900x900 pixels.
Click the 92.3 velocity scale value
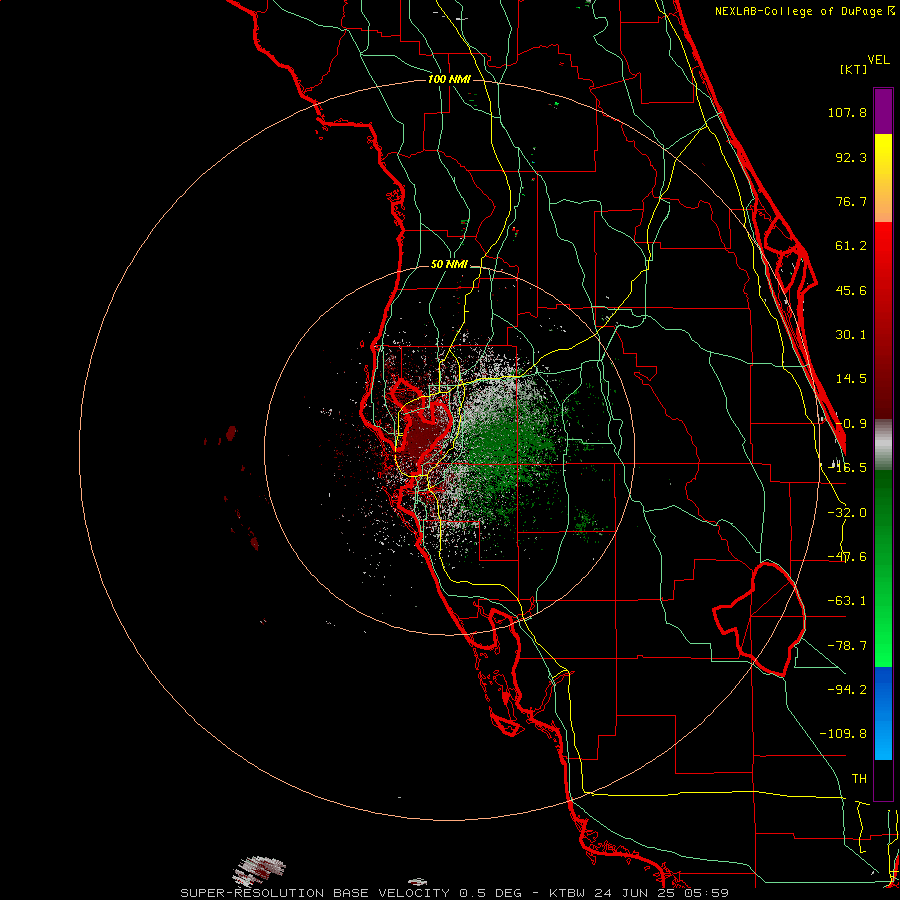coord(851,157)
